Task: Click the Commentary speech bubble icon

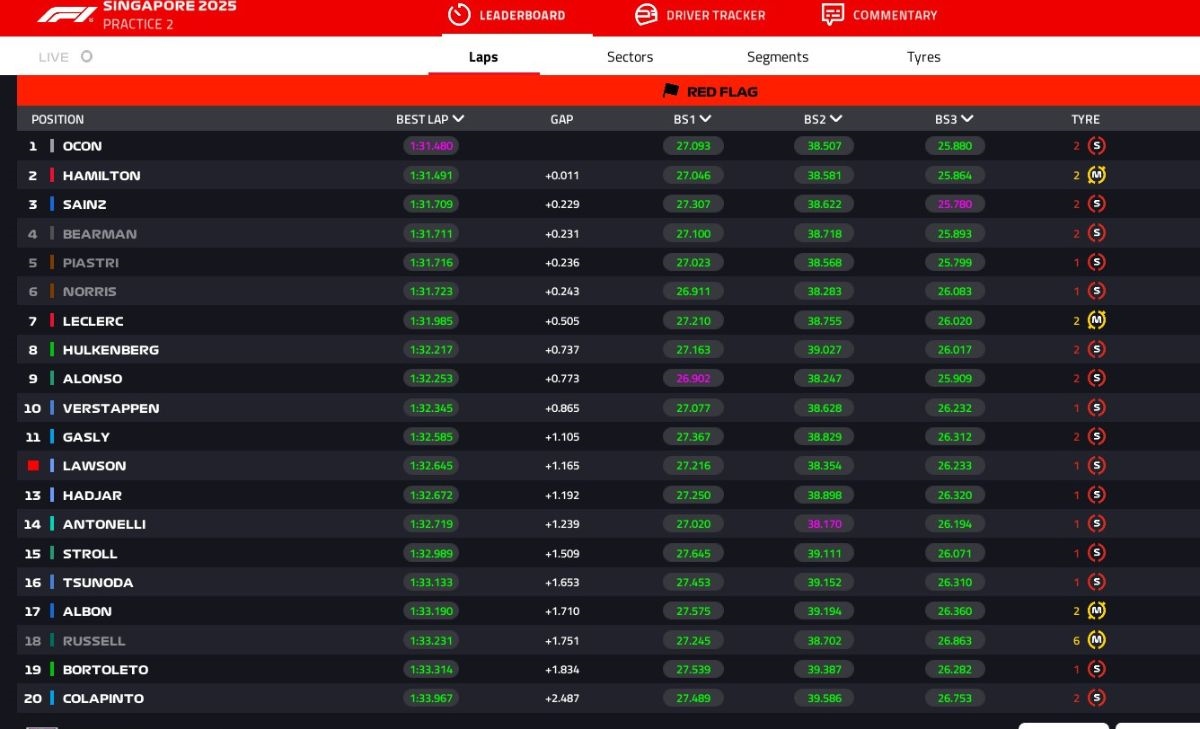Action: click(832, 15)
